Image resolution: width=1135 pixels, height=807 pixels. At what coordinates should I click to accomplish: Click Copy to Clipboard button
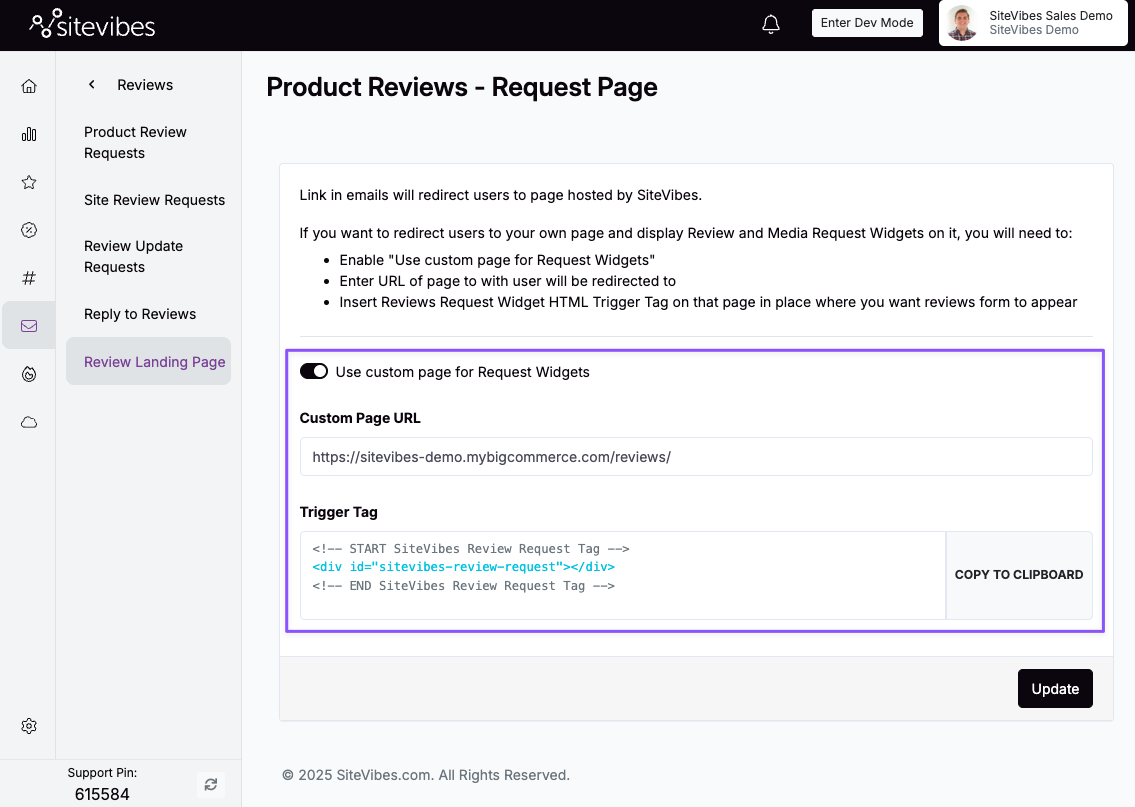pos(1019,575)
